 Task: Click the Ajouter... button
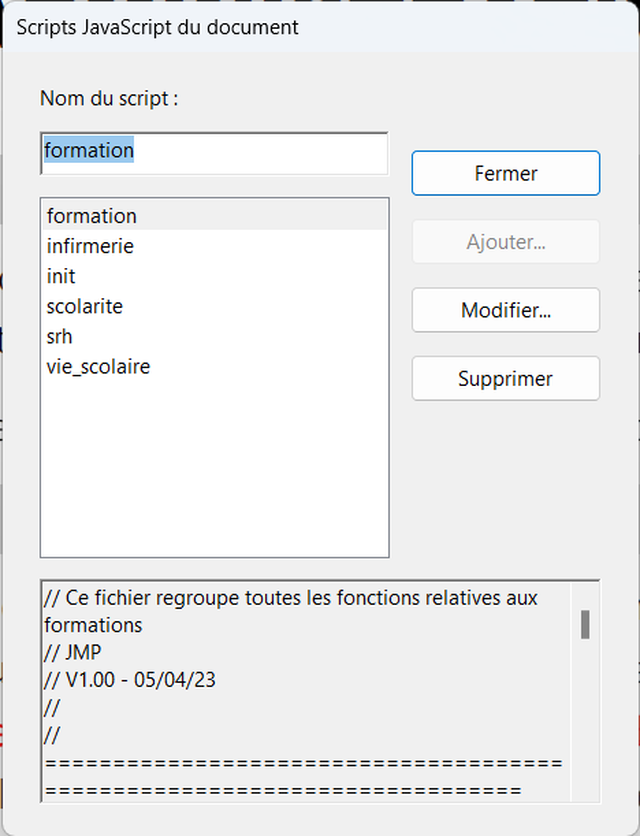pyautogui.click(x=505, y=242)
